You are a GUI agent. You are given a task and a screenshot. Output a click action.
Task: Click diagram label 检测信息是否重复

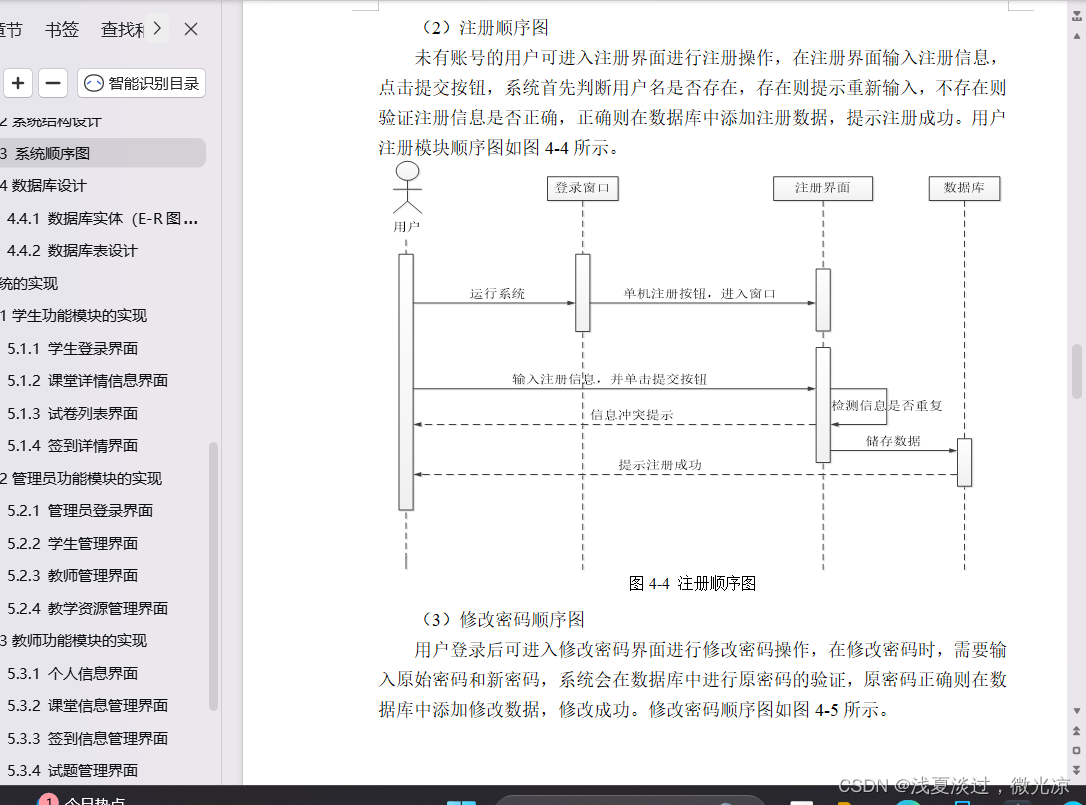pos(887,405)
